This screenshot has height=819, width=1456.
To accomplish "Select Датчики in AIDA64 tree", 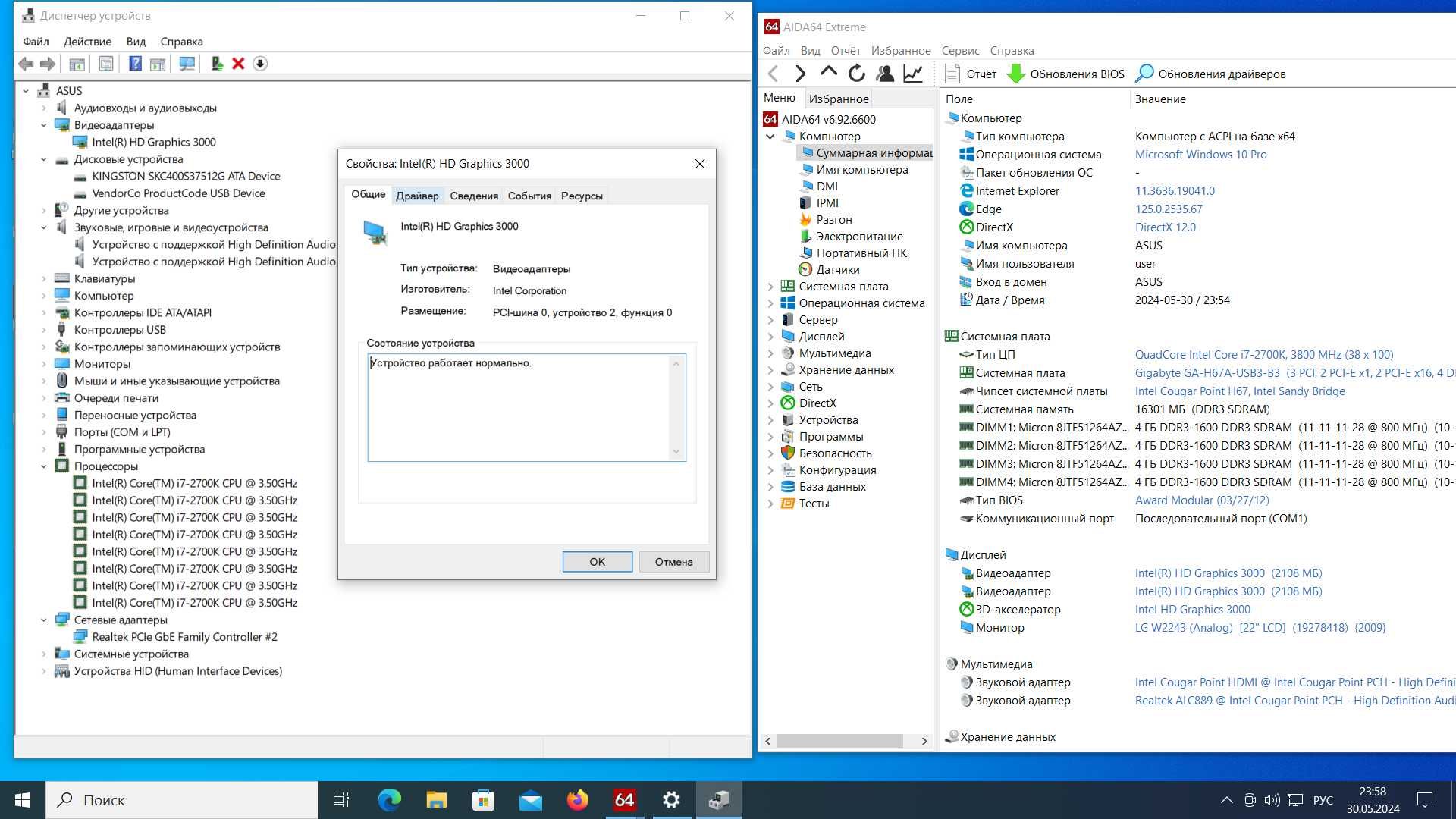I will coord(837,270).
